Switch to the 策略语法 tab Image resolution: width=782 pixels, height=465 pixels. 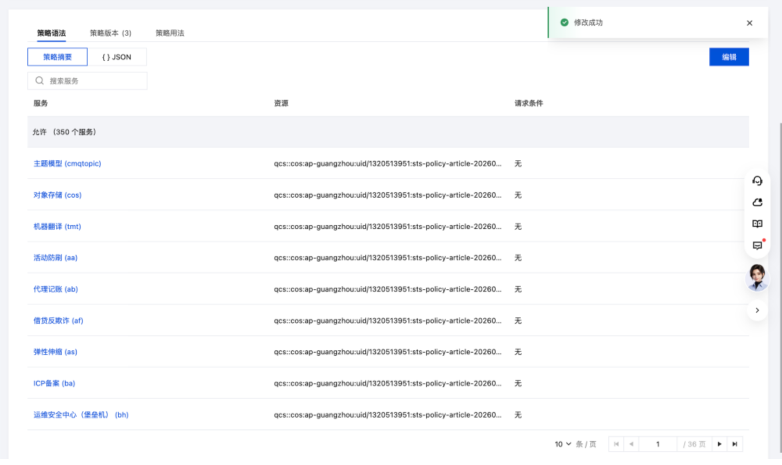(51, 33)
